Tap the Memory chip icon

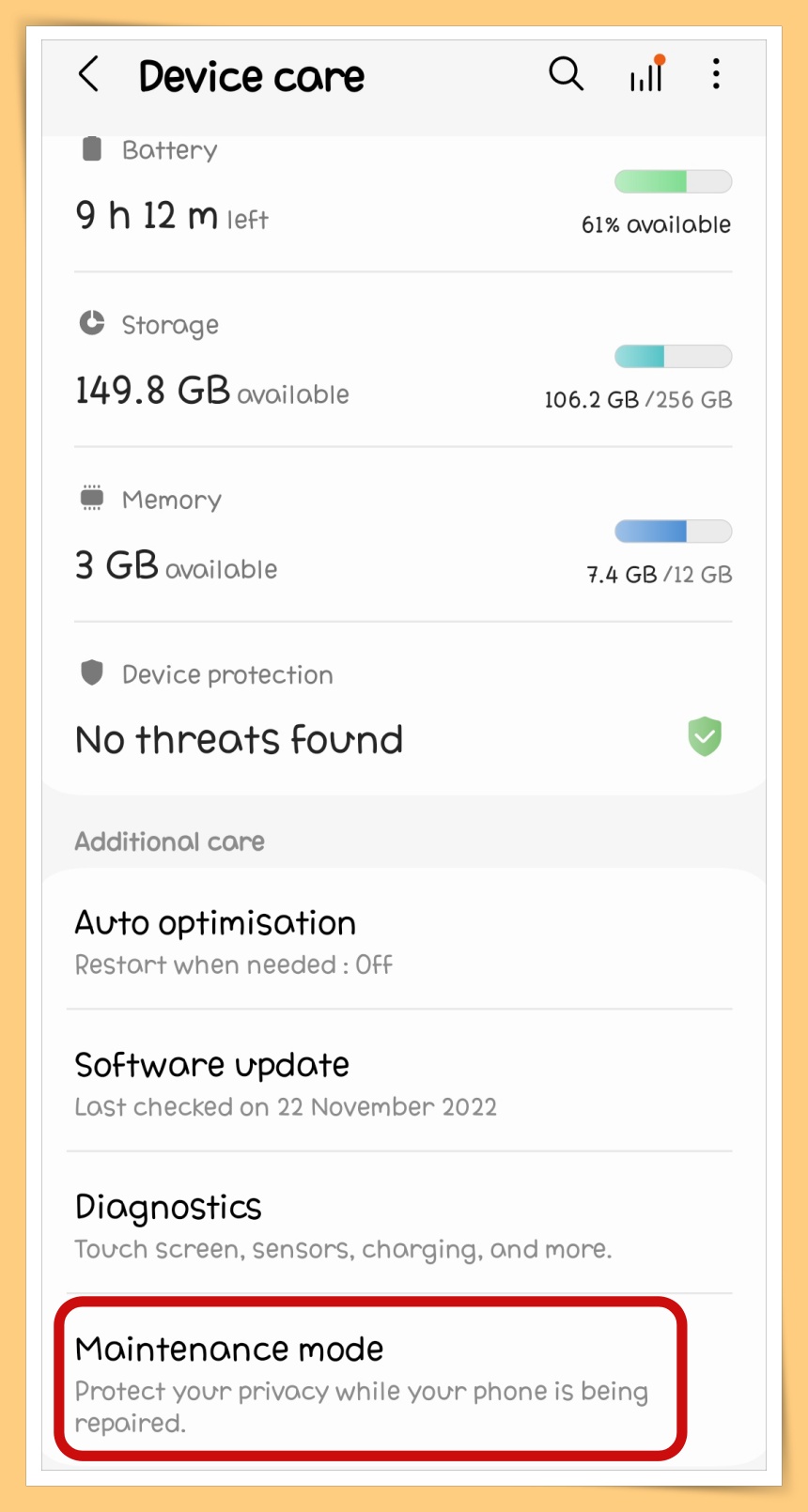pyautogui.click(x=91, y=498)
